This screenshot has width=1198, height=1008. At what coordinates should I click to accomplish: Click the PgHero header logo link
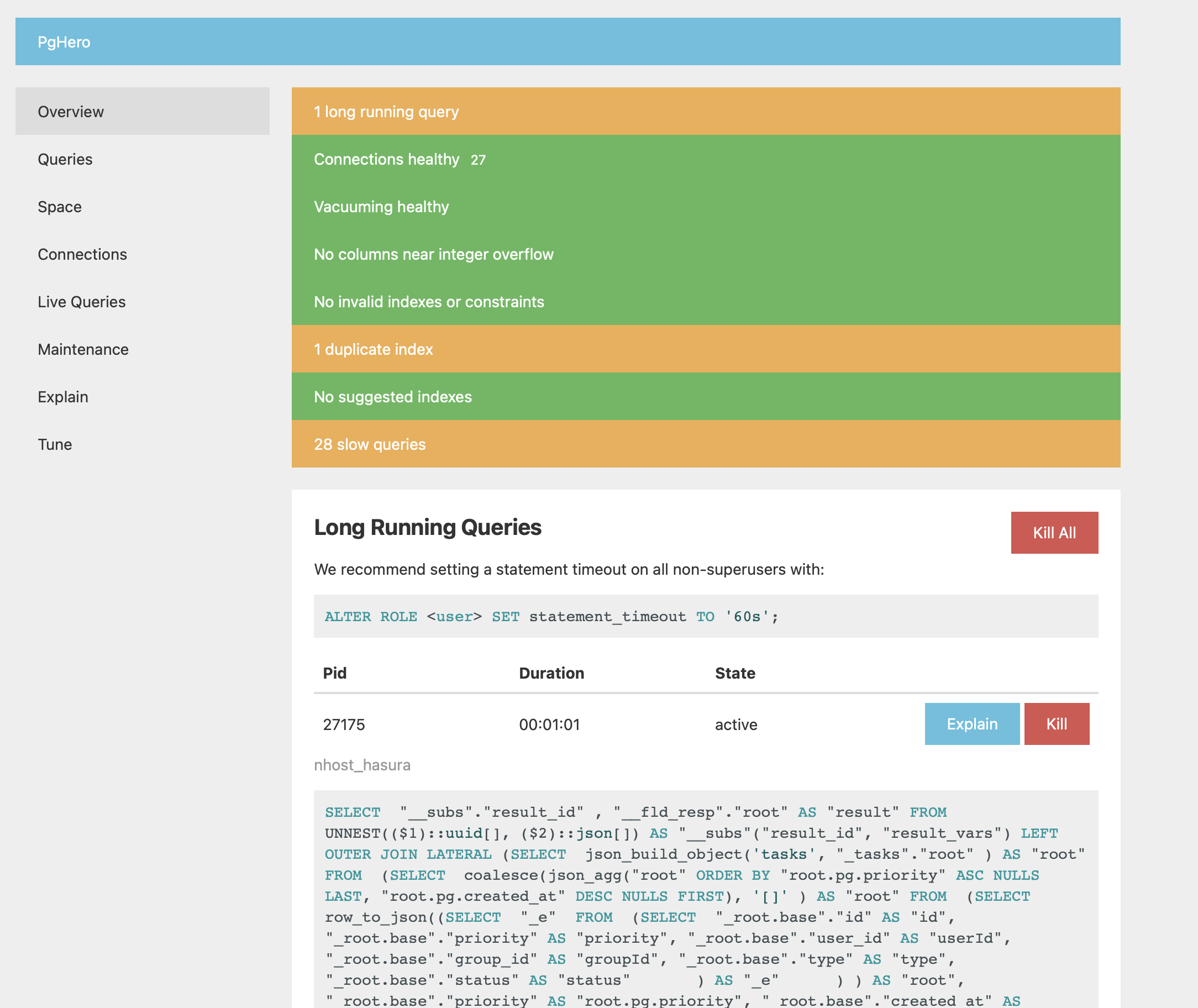(x=64, y=43)
